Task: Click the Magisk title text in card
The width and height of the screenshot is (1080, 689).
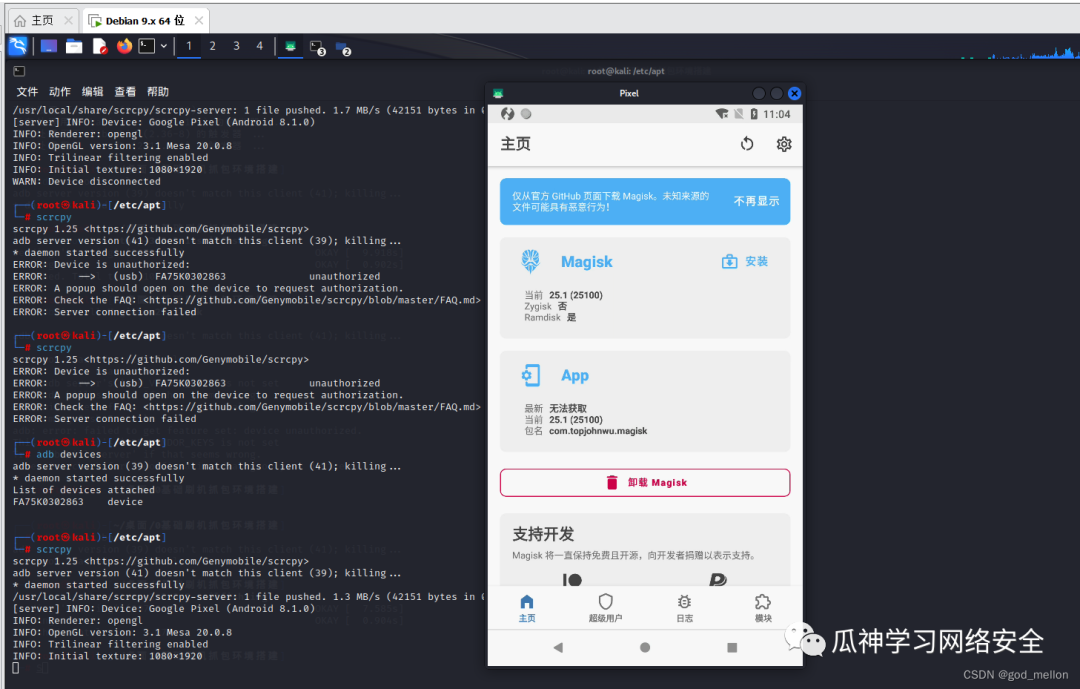Action: click(x=586, y=262)
